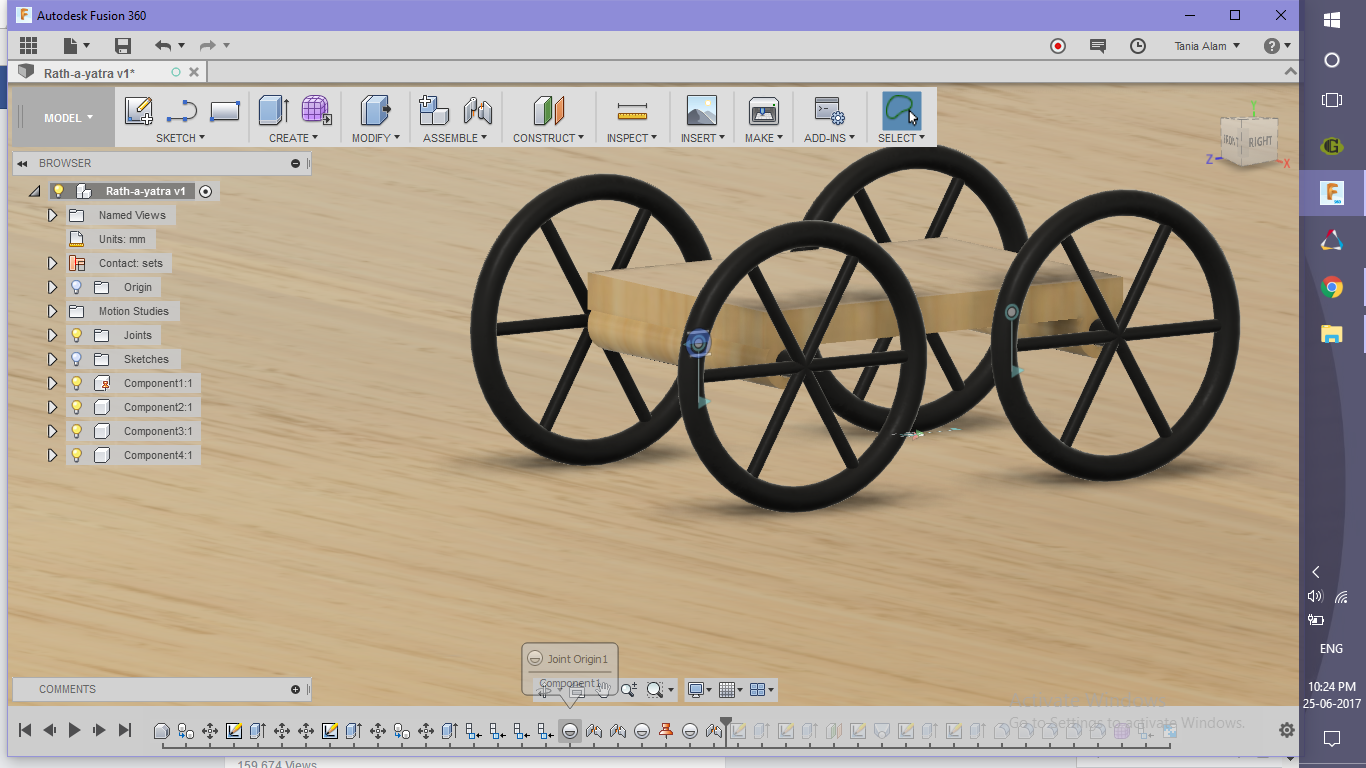
Task: Open the ADD-INS menu
Action: [829, 138]
